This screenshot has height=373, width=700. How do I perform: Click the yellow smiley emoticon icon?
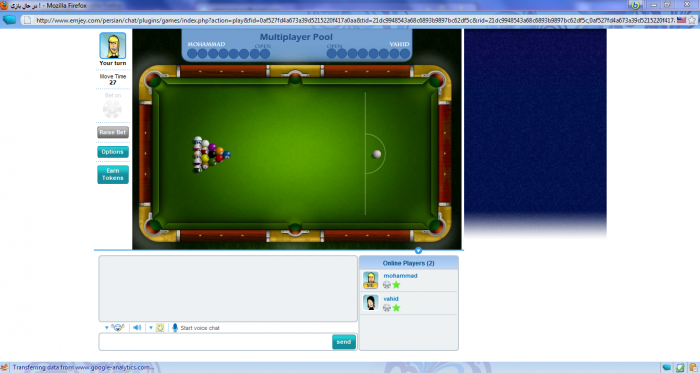tap(160, 327)
